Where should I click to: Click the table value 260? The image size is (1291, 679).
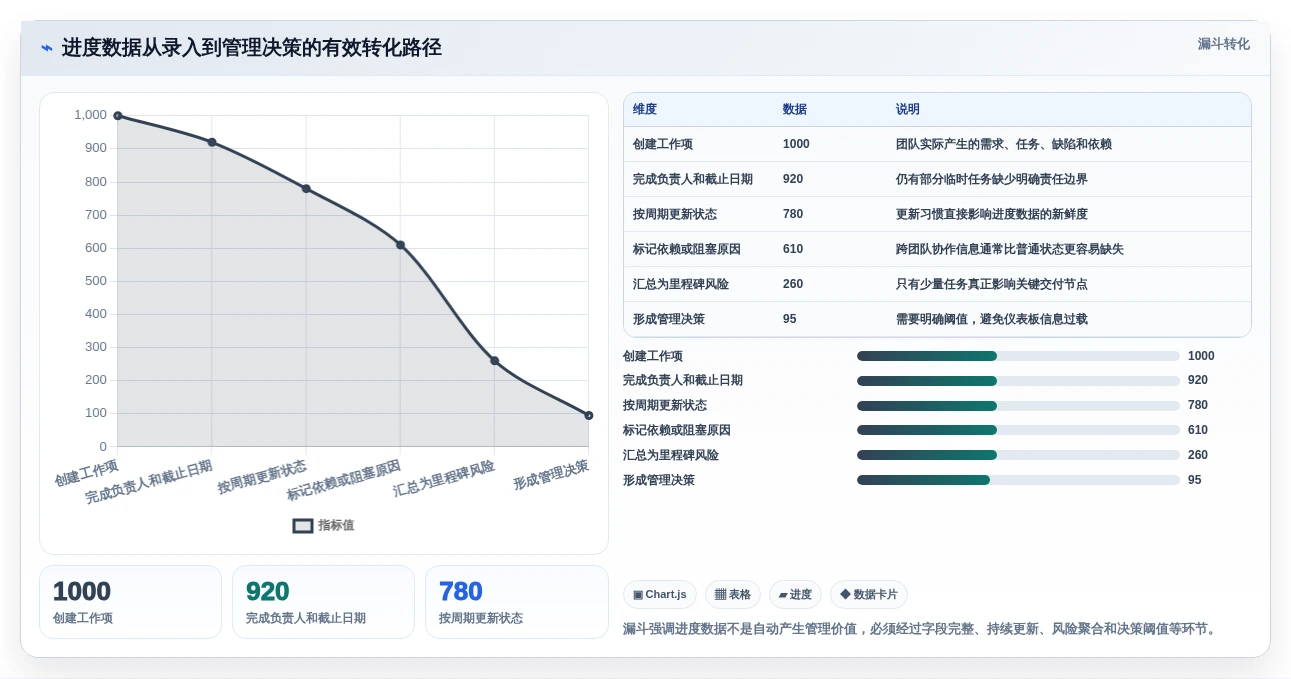coord(793,284)
